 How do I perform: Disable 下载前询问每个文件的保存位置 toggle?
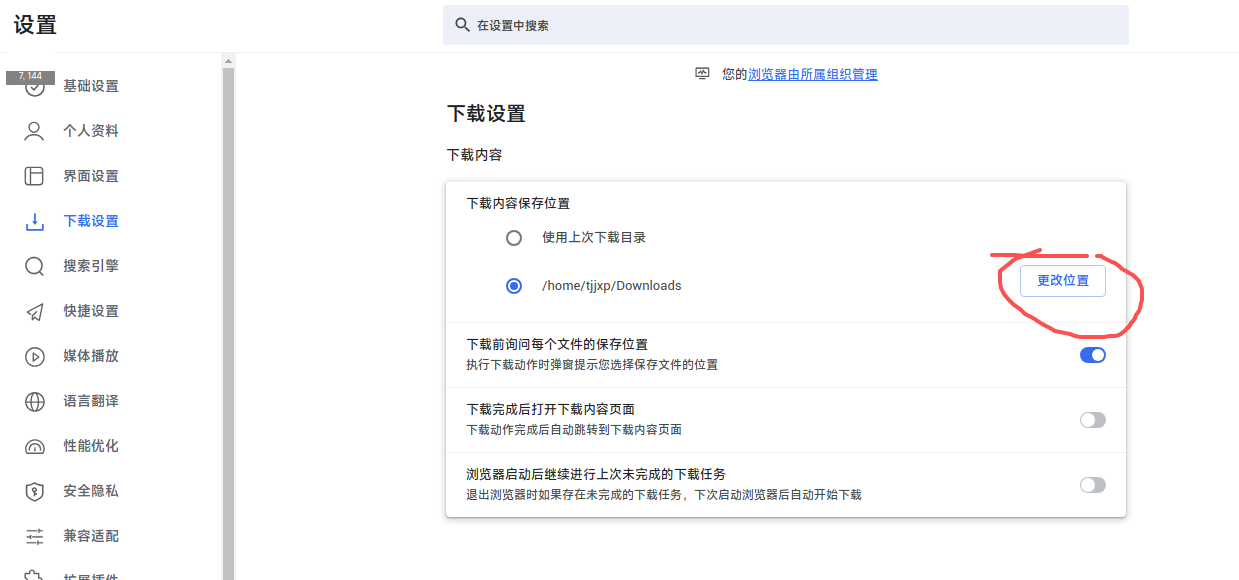click(1093, 355)
